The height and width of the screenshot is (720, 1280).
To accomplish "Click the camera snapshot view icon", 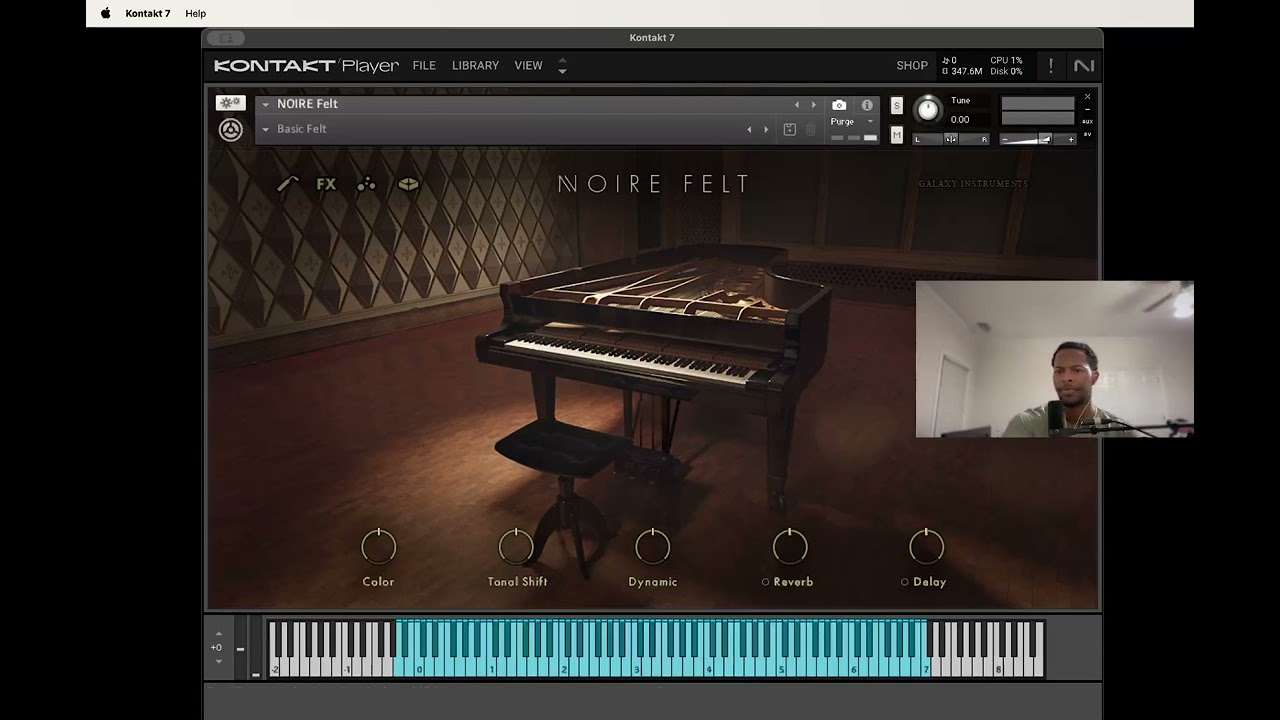I will pos(839,105).
